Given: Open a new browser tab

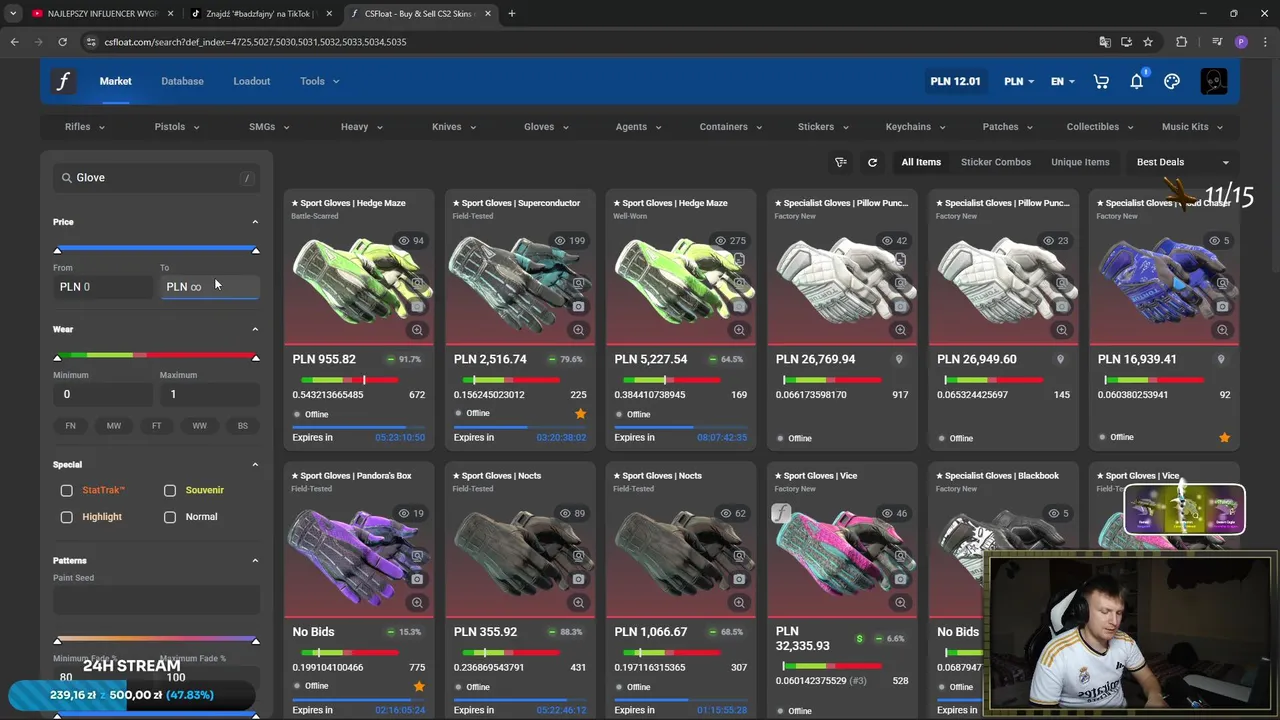Looking at the screenshot, I should point(512,14).
